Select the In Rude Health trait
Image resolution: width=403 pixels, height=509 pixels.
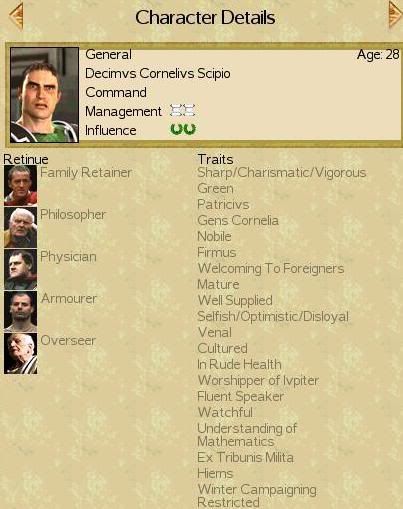click(x=239, y=364)
